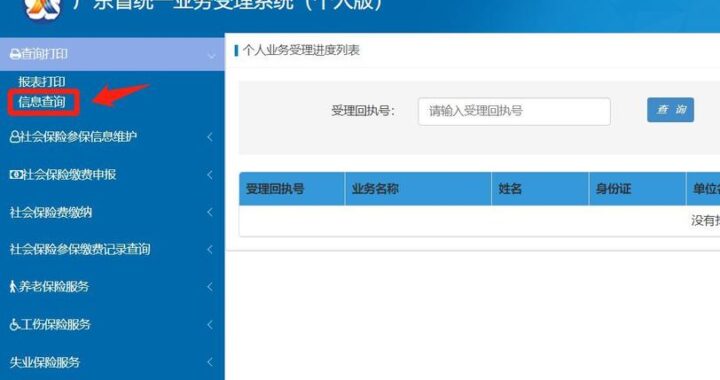Viewport: 720px width, 380px height.
Task: Expand the 社会保险参保信息维护 chevron
Action: [x=210, y=137]
